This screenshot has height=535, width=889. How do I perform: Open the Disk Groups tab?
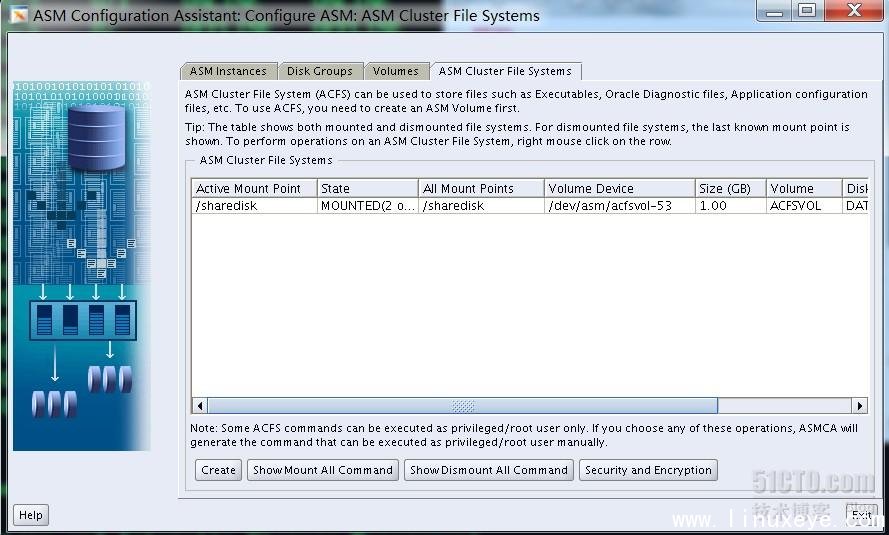[320, 71]
